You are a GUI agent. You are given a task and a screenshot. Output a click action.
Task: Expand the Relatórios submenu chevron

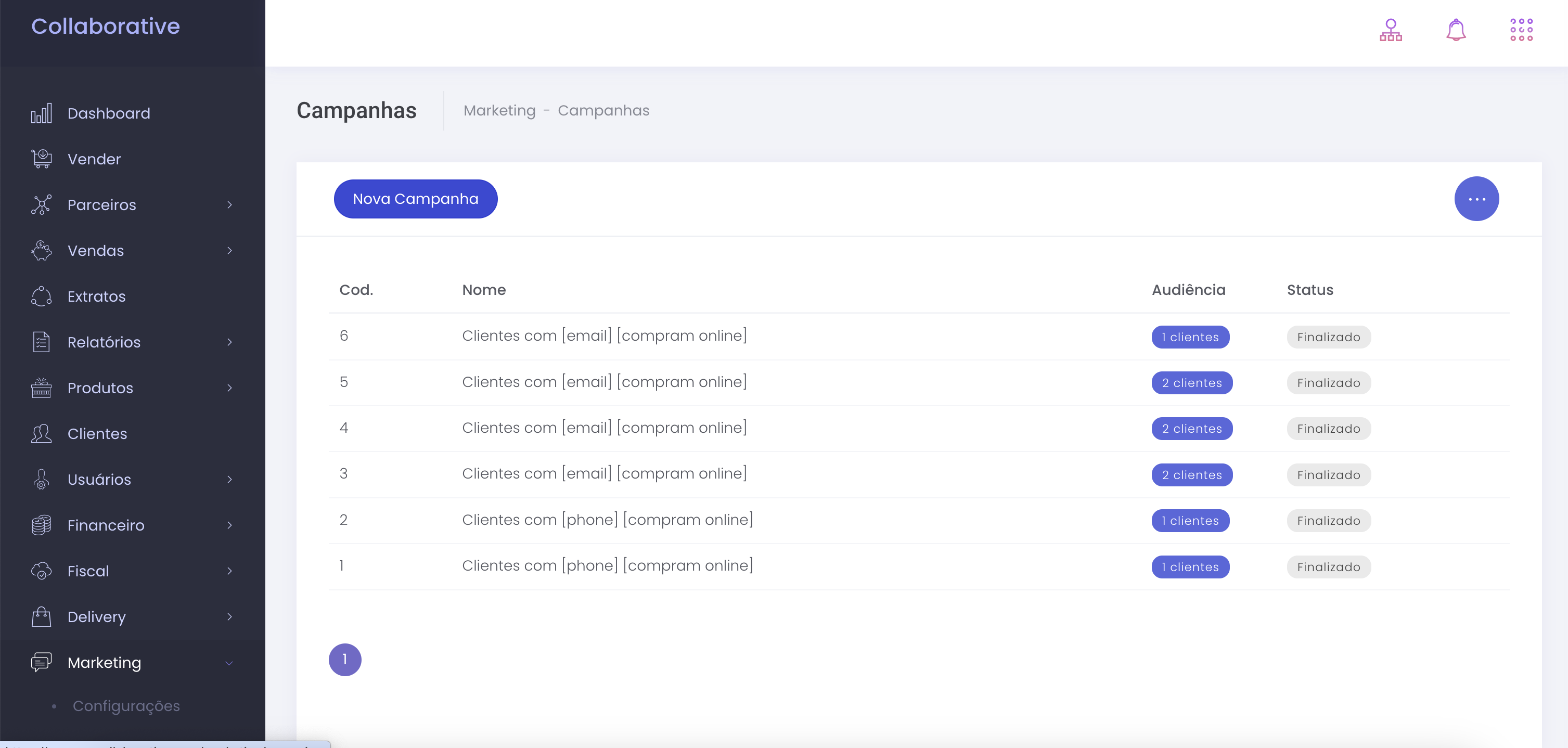(229, 342)
